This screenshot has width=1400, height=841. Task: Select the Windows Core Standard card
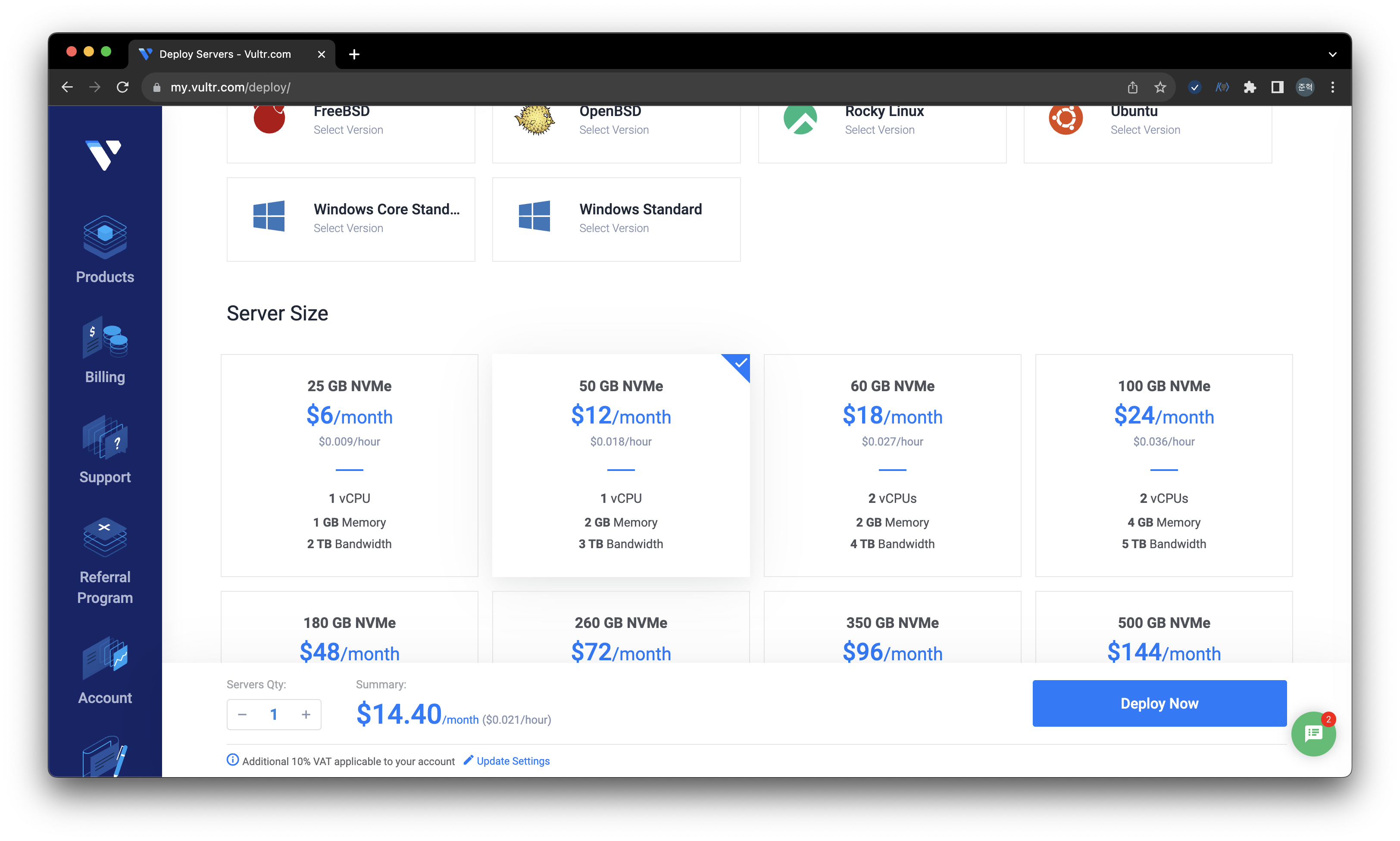point(350,220)
